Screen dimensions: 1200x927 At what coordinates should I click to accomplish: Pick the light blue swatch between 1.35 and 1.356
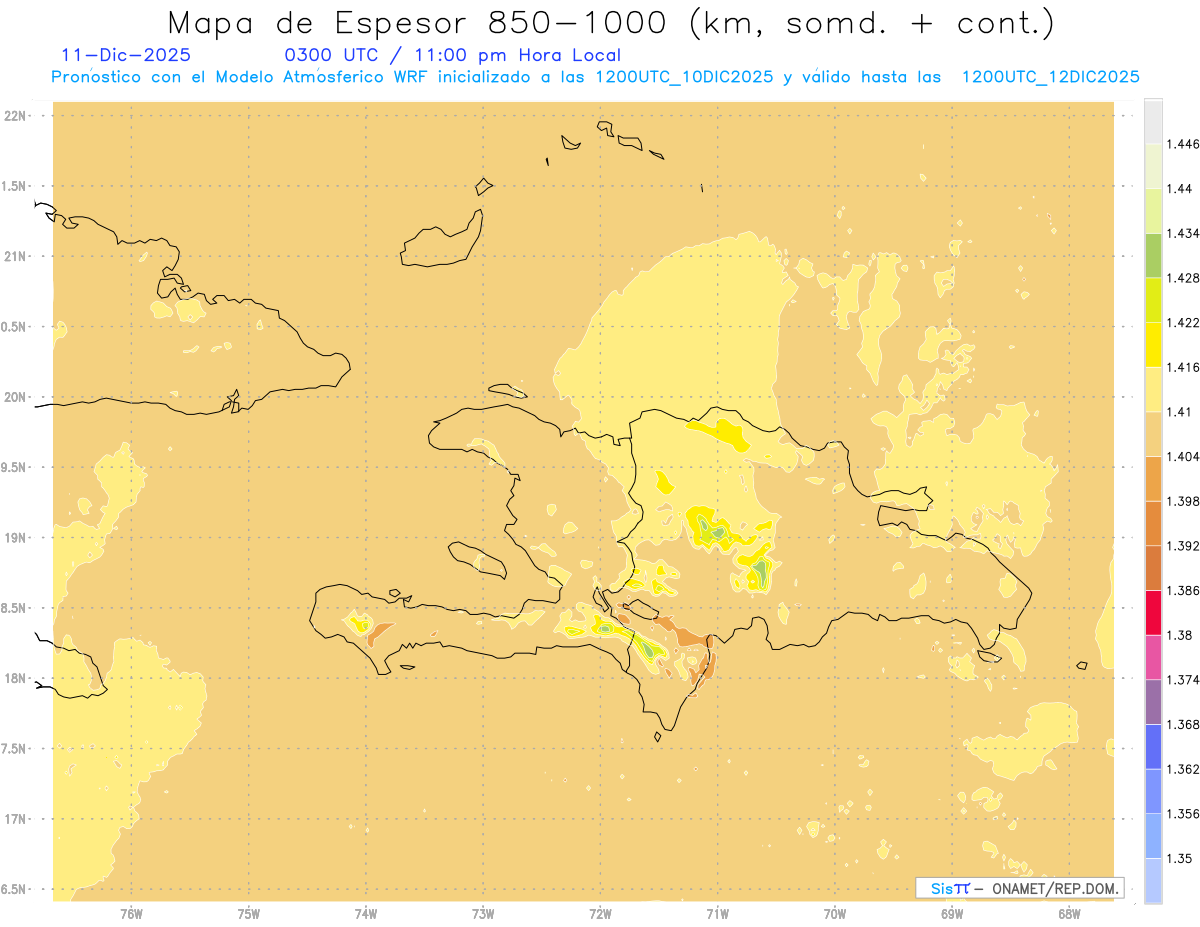pyautogui.click(x=1153, y=836)
